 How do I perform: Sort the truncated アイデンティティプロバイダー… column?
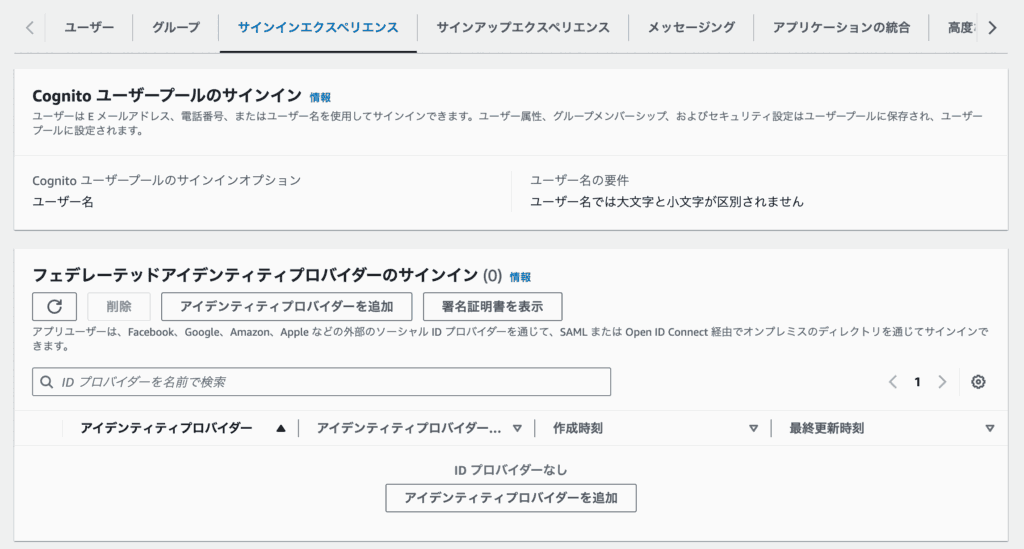click(517, 428)
